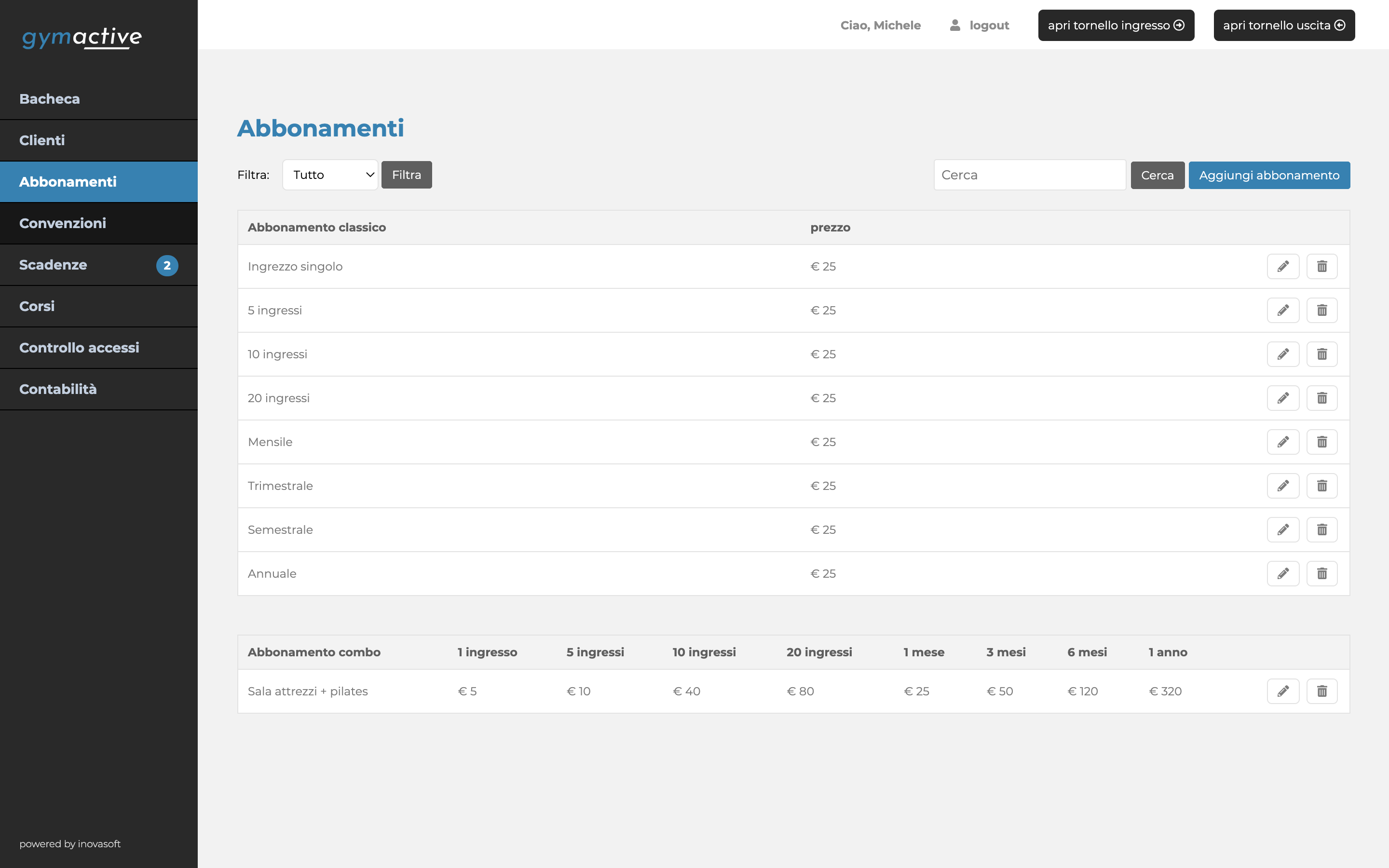The width and height of the screenshot is (1389, 868).
Task: Delete the 20 ingressi subscription
Action: pyautogui.click(x=1322, y=398)
